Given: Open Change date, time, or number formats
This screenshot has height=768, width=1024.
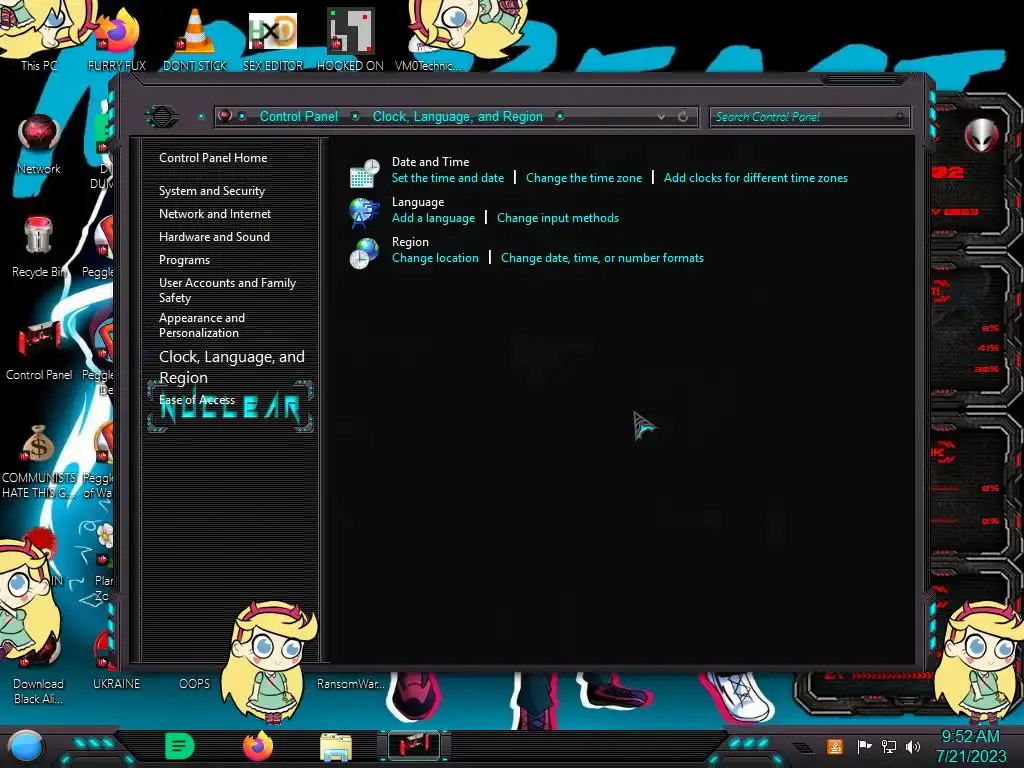Looking at the screenshot, I should [602, 258].
